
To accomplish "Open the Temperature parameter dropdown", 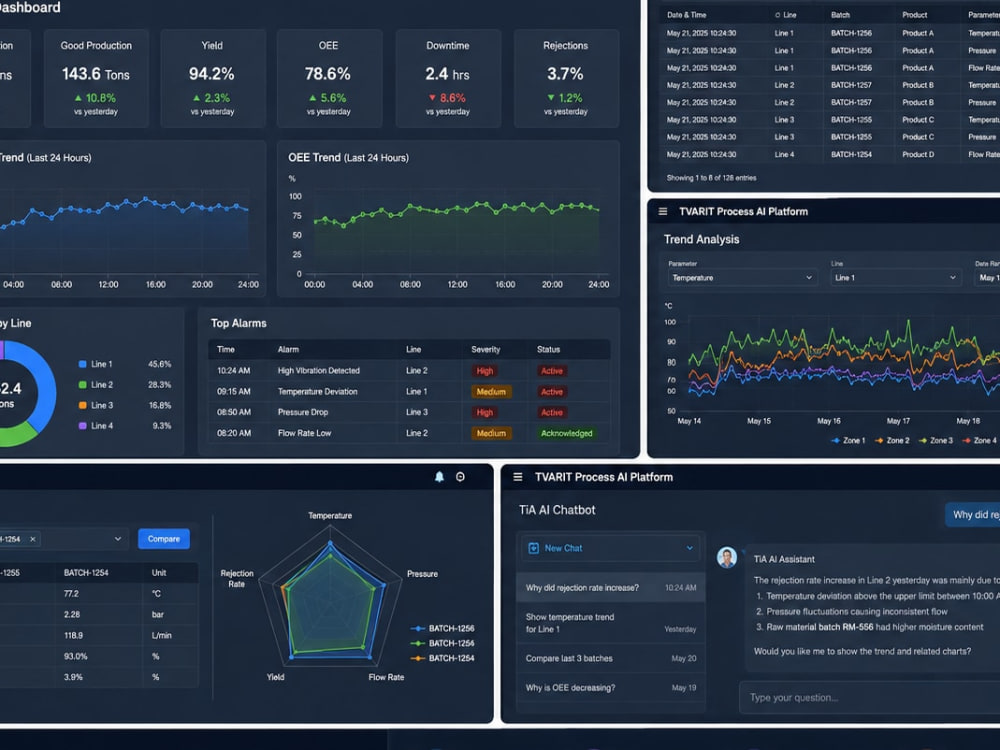I will click(x=742, y=277).
